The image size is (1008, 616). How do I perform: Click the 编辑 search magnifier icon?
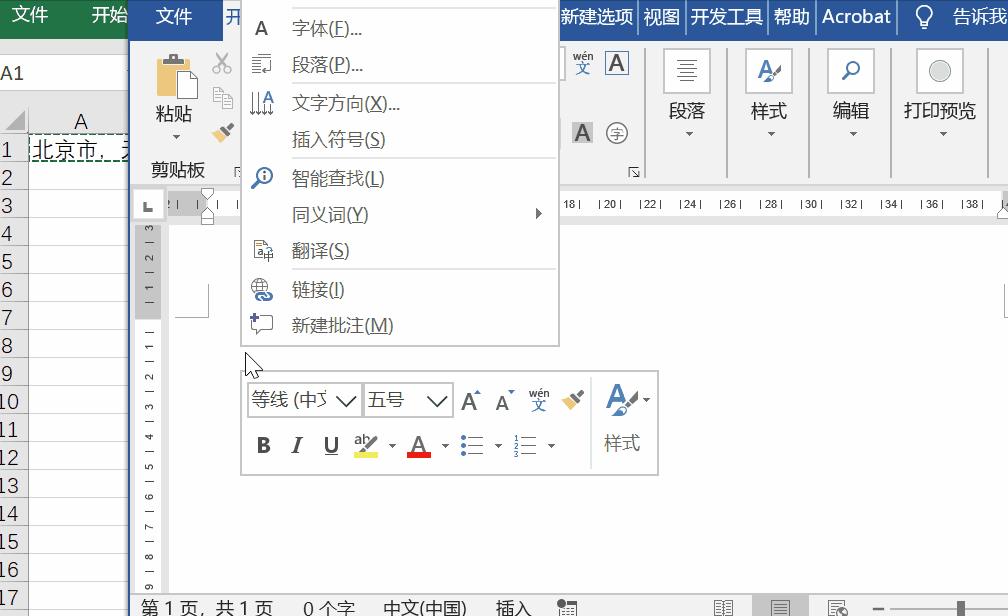(x=851, y=71)
